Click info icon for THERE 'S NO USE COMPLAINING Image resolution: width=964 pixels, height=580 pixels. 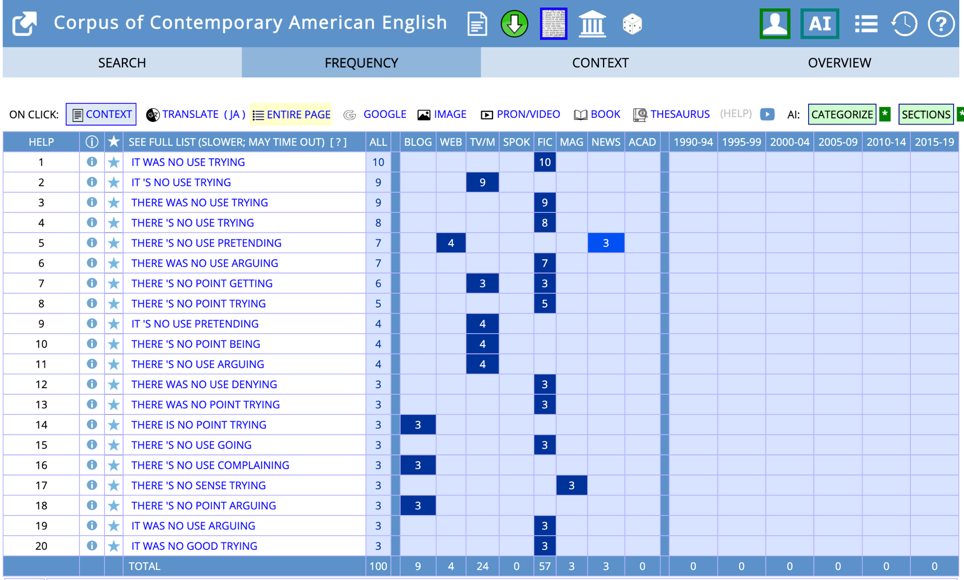[x=92, y=465]
